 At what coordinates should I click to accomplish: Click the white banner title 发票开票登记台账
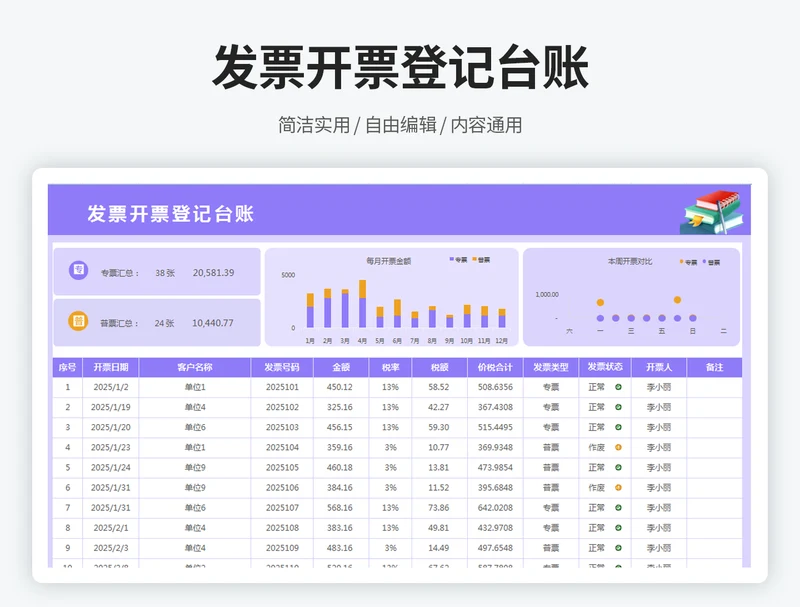coord(170,213)
